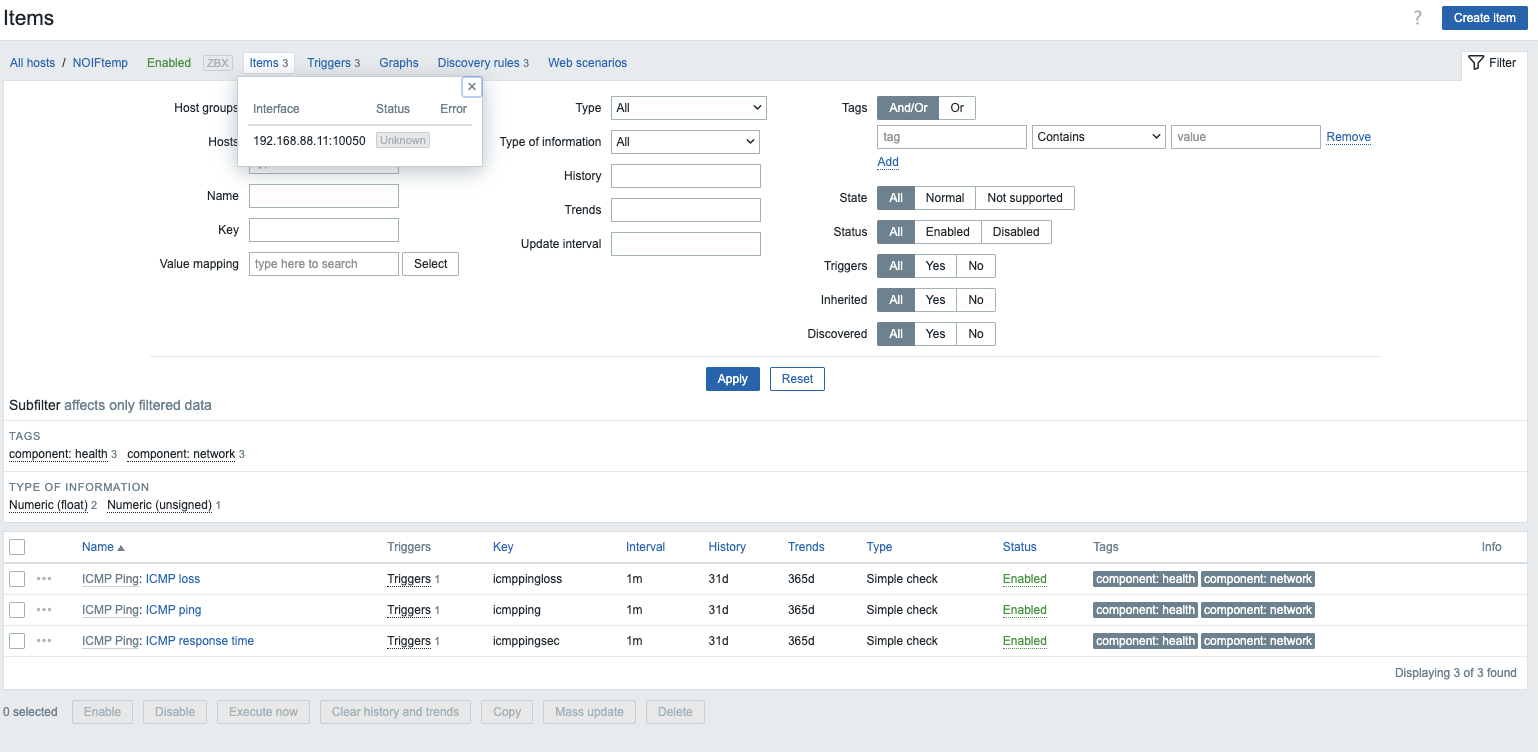Viewport: 1538px width, 752px height.
Task: Sort items by the Name column
Action: click(x=98, y=547)
